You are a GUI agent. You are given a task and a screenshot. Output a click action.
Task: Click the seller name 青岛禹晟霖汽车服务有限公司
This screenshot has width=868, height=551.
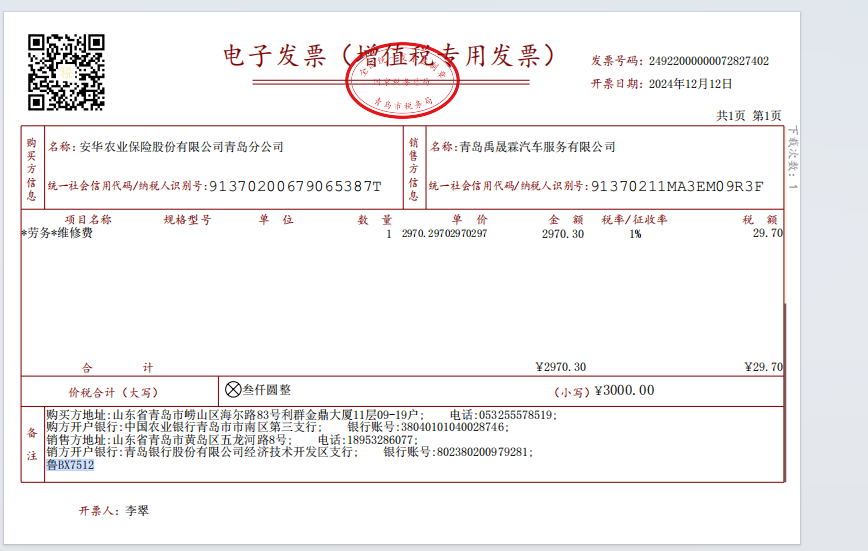[x=537, y=147]
